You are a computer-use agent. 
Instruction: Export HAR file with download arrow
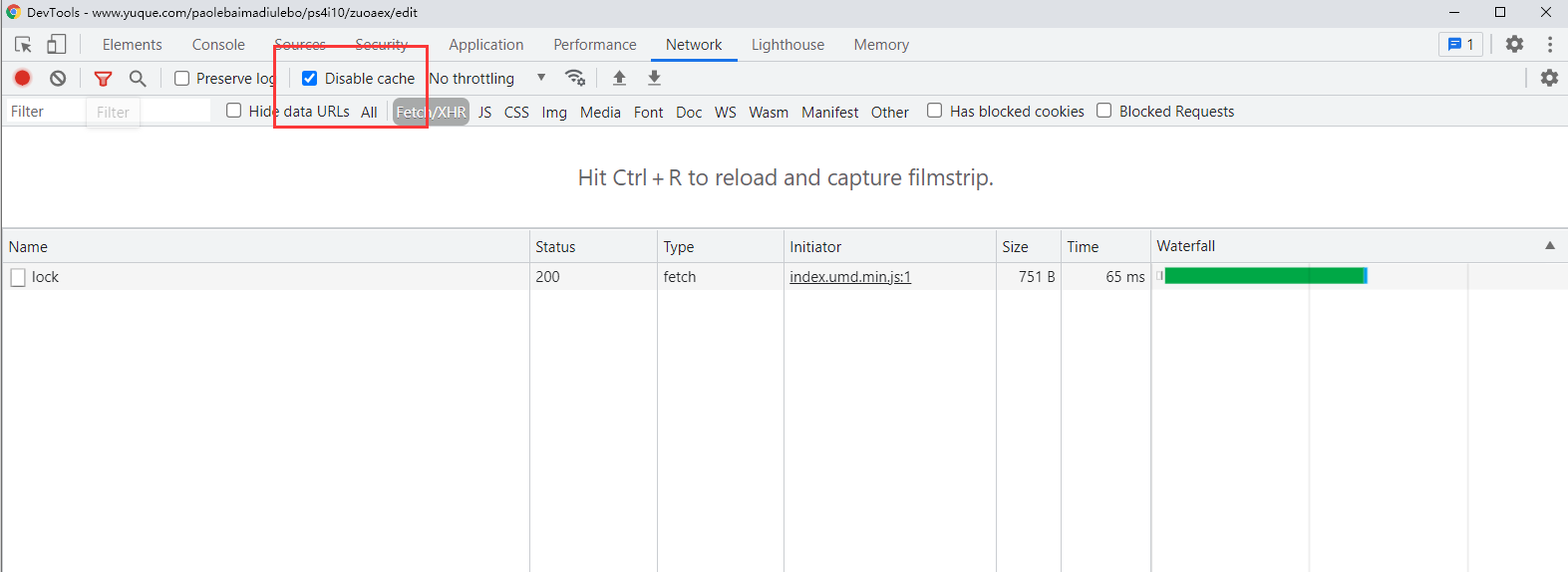[x=654, y=78]
